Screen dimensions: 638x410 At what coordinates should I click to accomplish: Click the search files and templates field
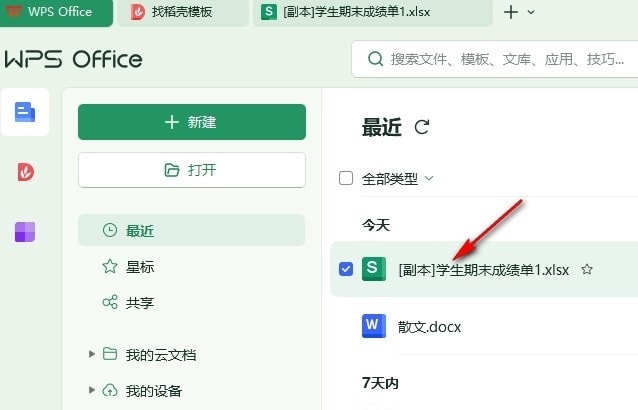point(495,59)
